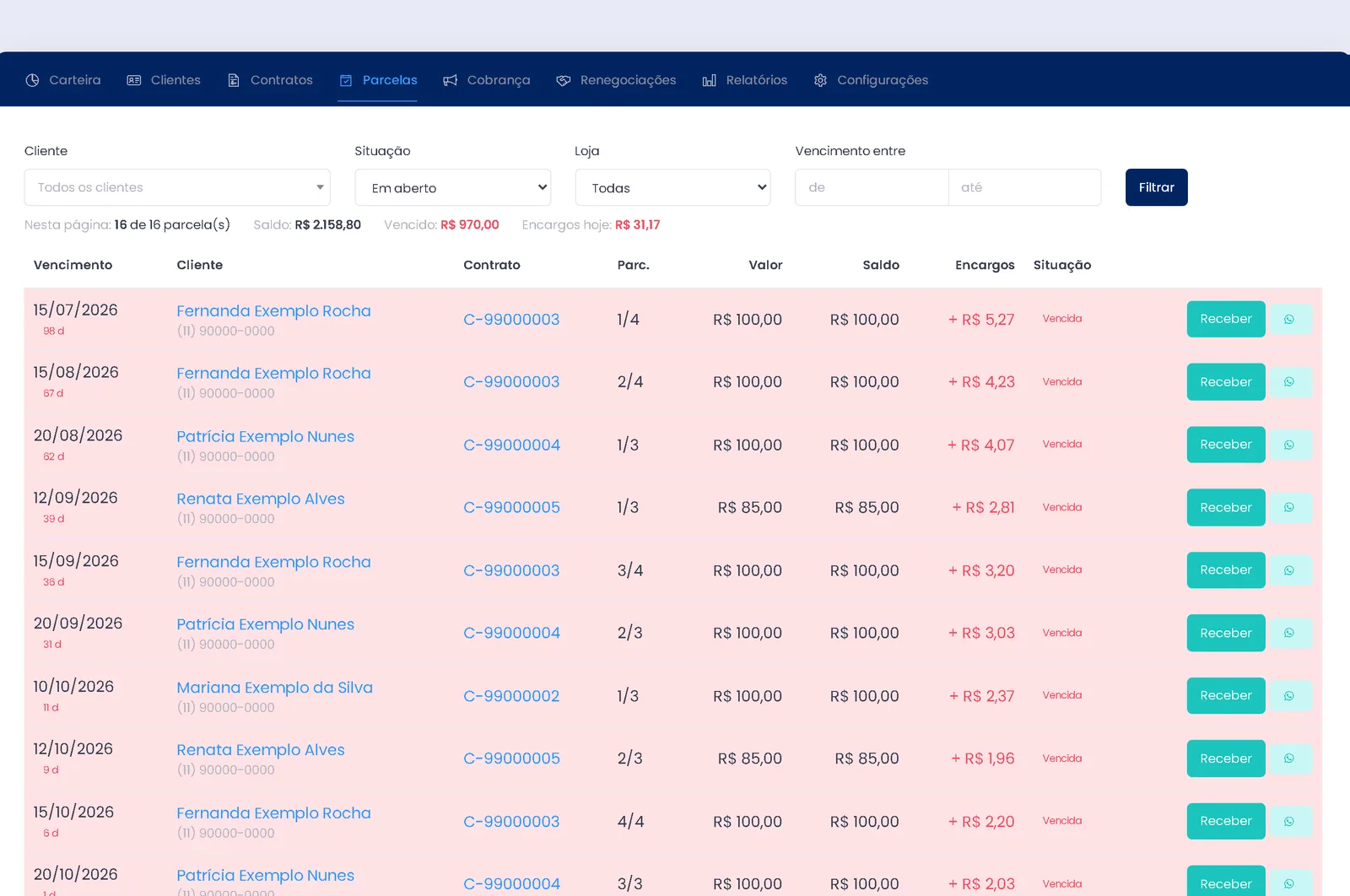Send WhatsApp for installment due 12/10/2026
Viewport: 1350px width, 896px height.
click(1290, 758)
